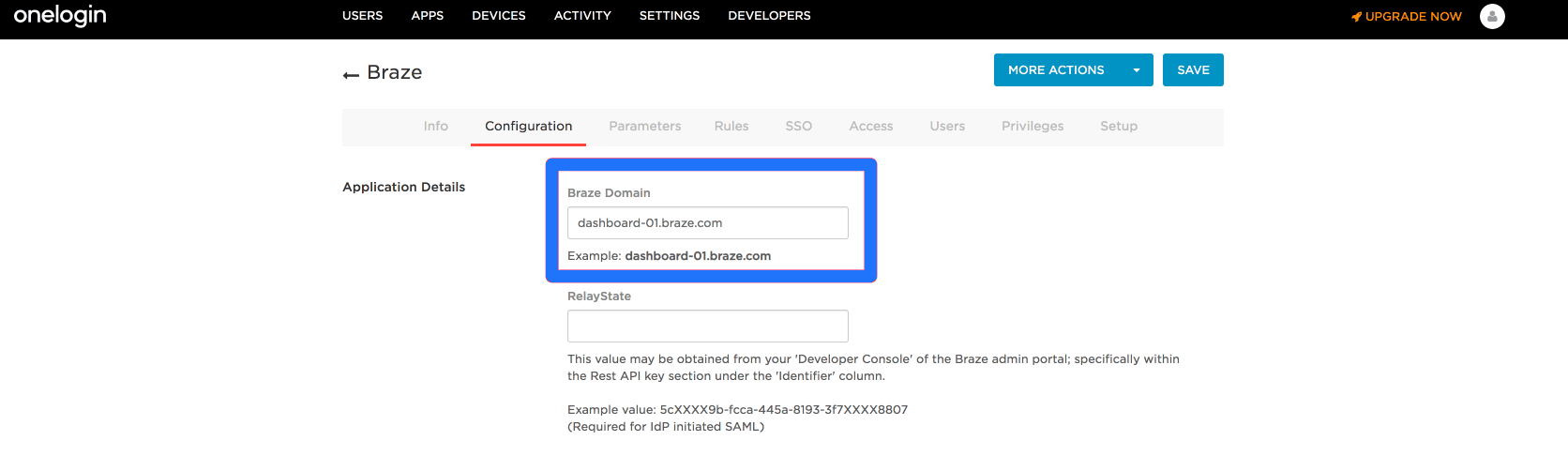Open the user profile avatar icon
The image size is (1568, 456).
click(1492, 16)
